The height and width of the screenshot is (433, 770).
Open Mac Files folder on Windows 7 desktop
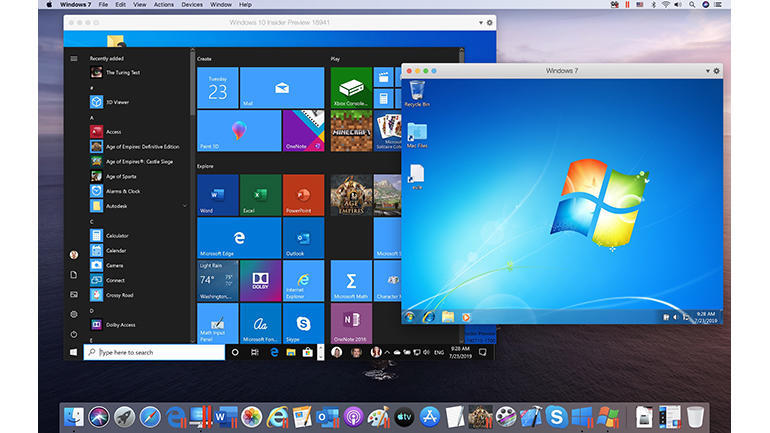pyautogui.click(x=417, y=135)
